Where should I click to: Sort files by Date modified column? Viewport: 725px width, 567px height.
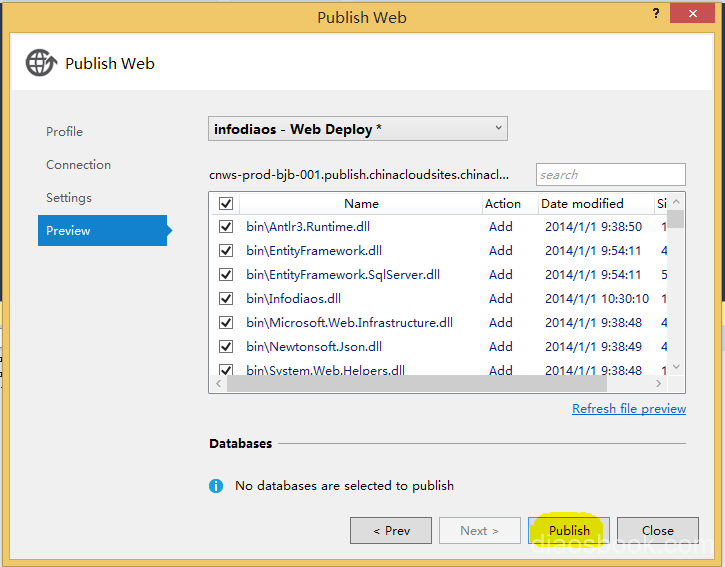pyautogui.click(x=582, y=204)
